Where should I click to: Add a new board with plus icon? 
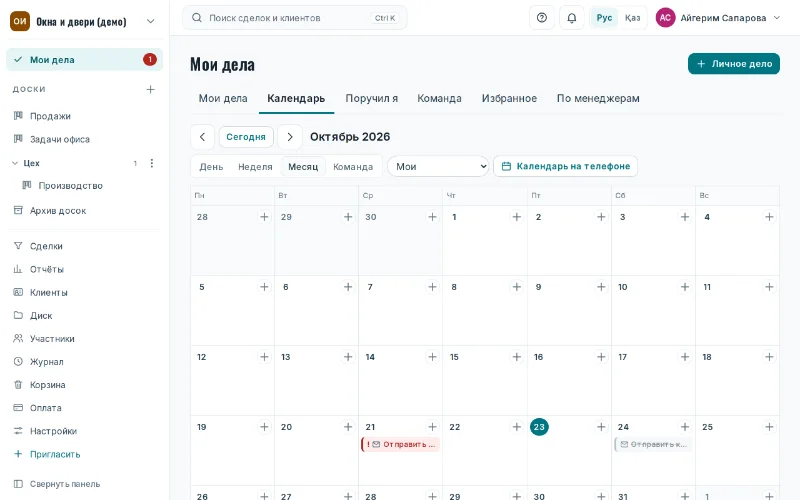point(151,89)
